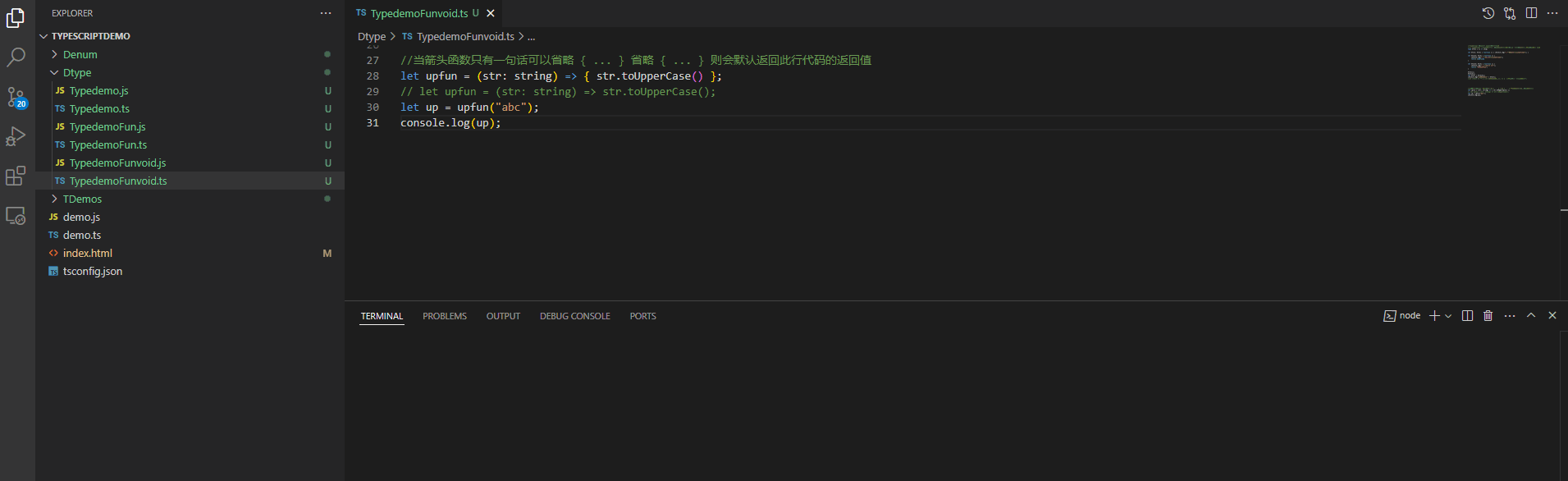Open timeline history icon in editor toolbar
This screenshot has height=481, width=1568.
tap(1488, 13)
